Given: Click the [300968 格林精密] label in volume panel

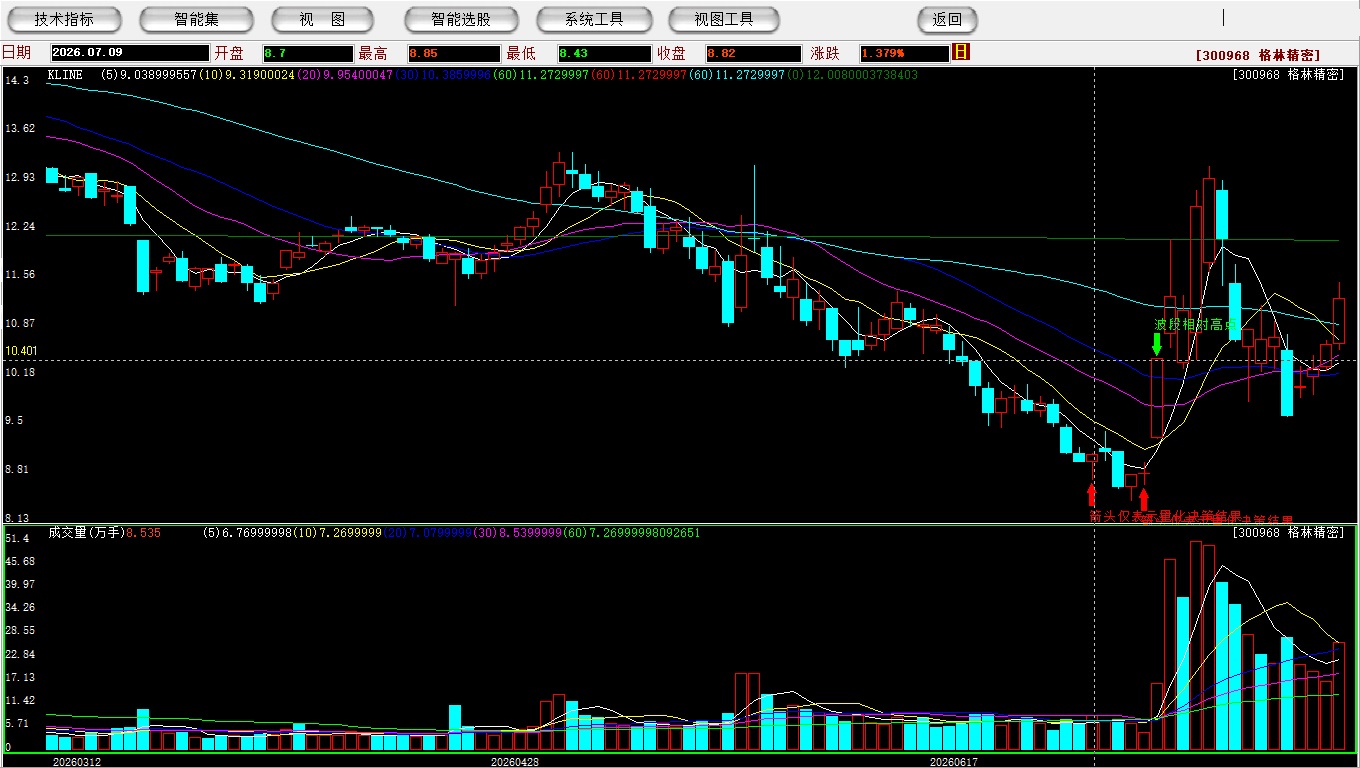Looking at the screenshot, I should tap(1288, 533).
